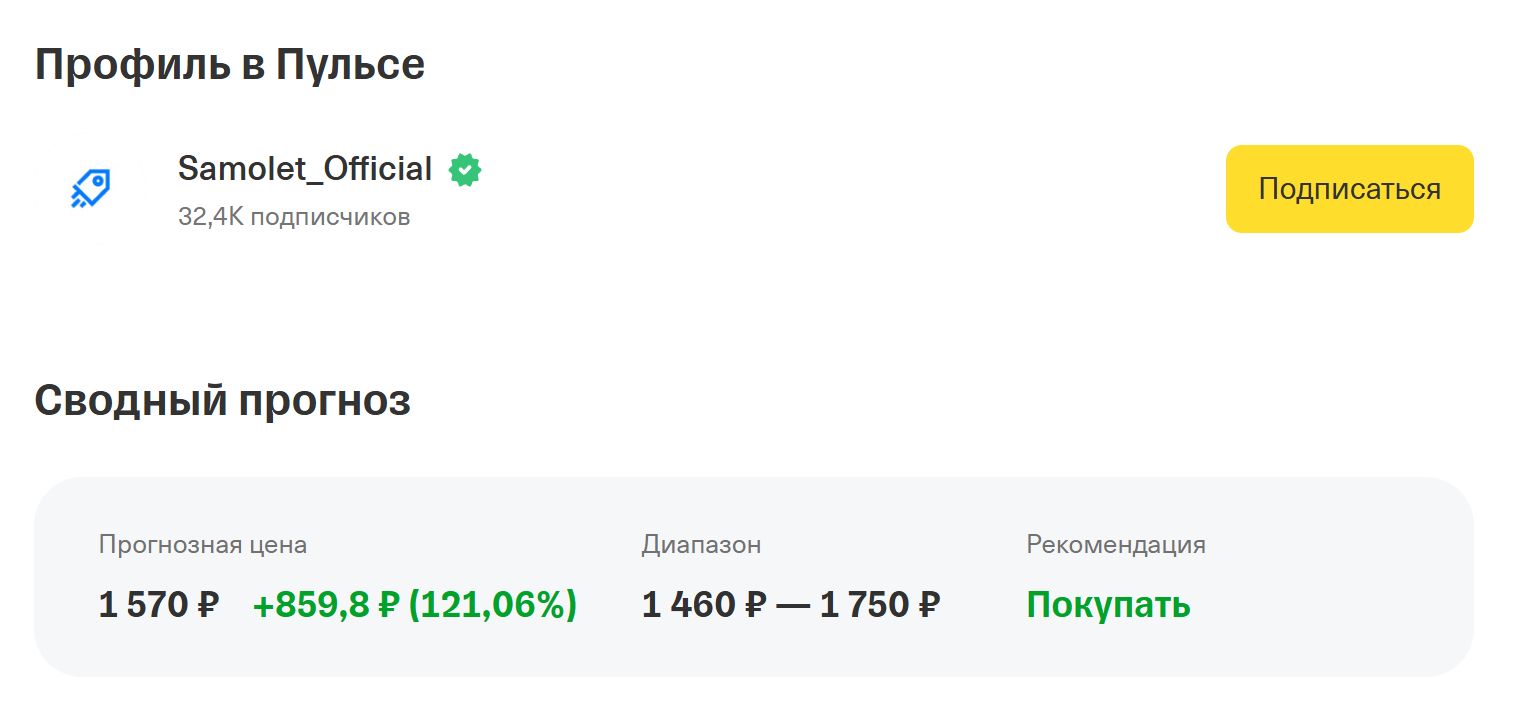
Task: Click the 1 460 ₽ lower range value
Action: (704, 605)
